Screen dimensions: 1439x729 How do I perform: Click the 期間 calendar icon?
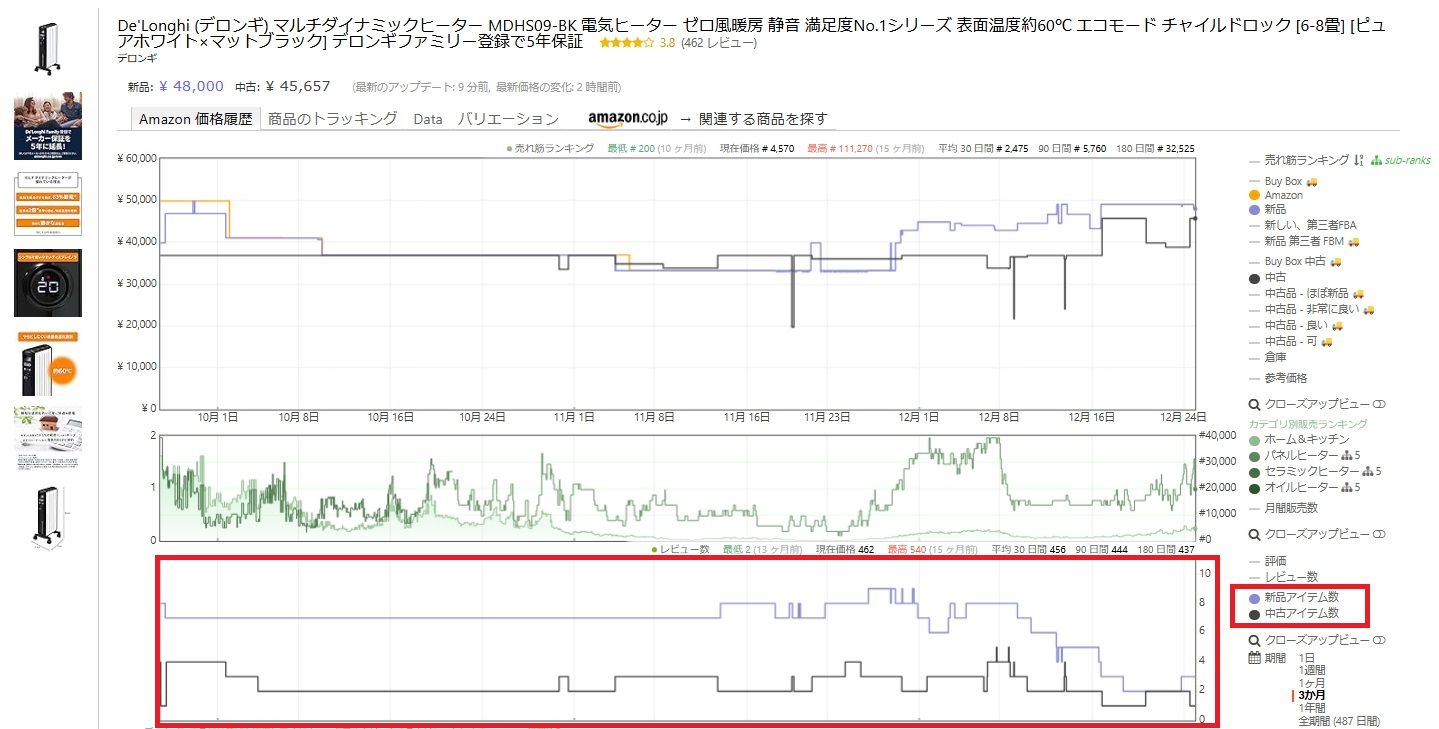tap(1255, 658)
